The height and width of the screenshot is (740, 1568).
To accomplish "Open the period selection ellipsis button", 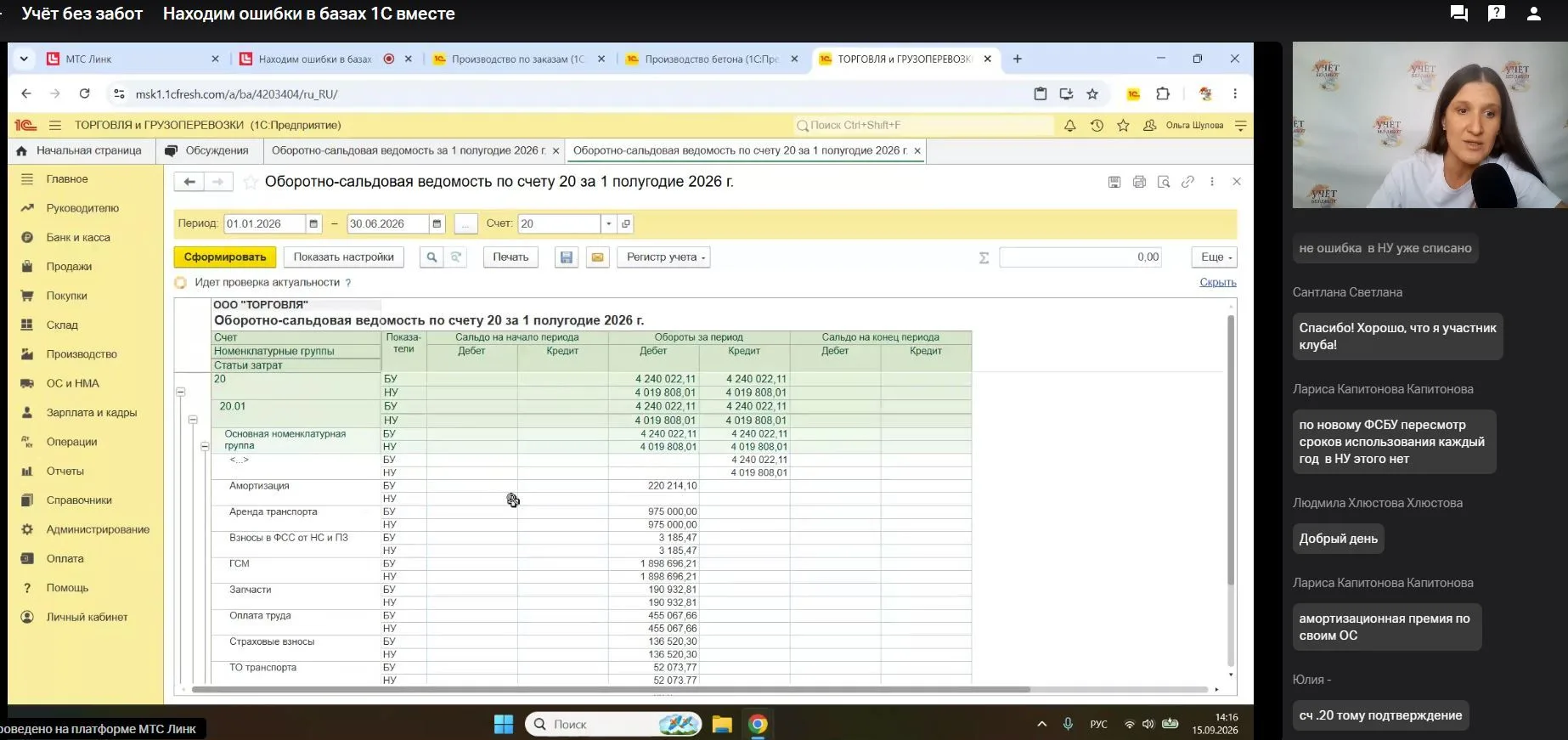I will tap(465, 223).
